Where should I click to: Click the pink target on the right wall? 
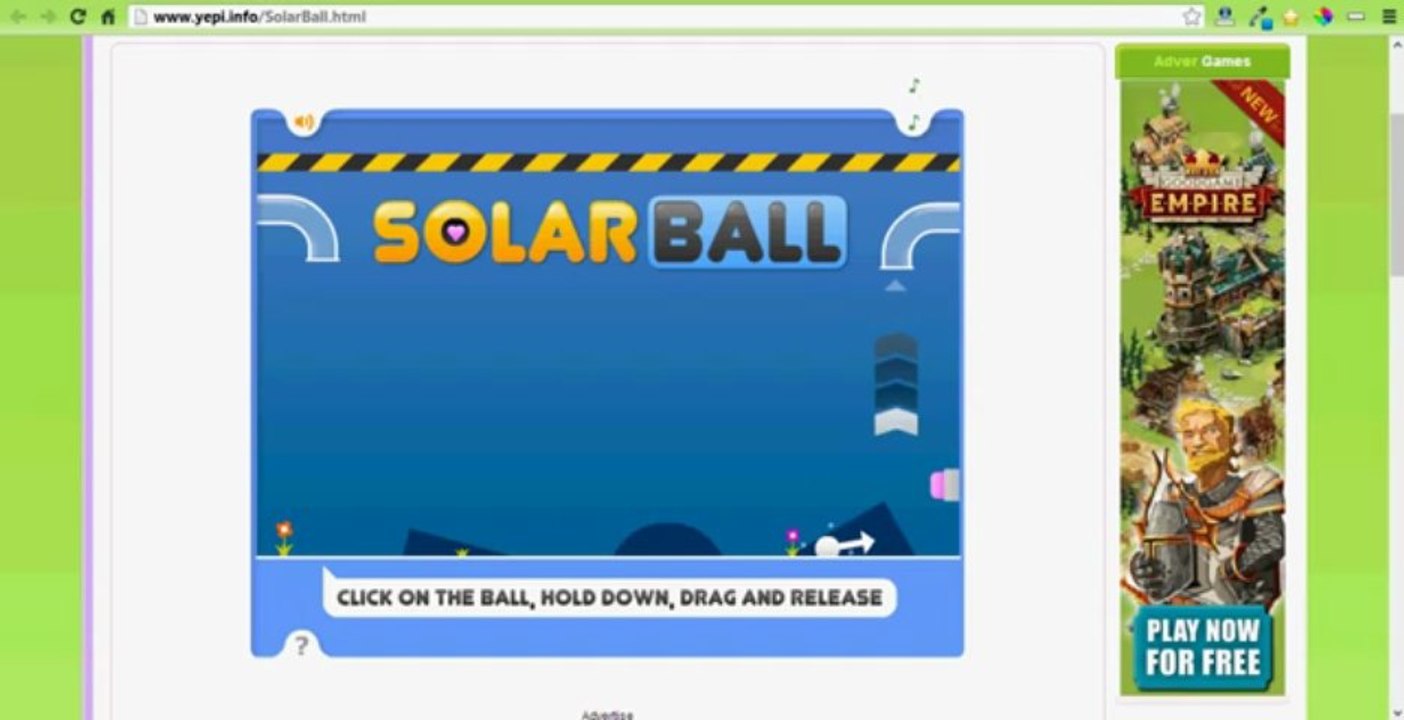pos(944,485)
